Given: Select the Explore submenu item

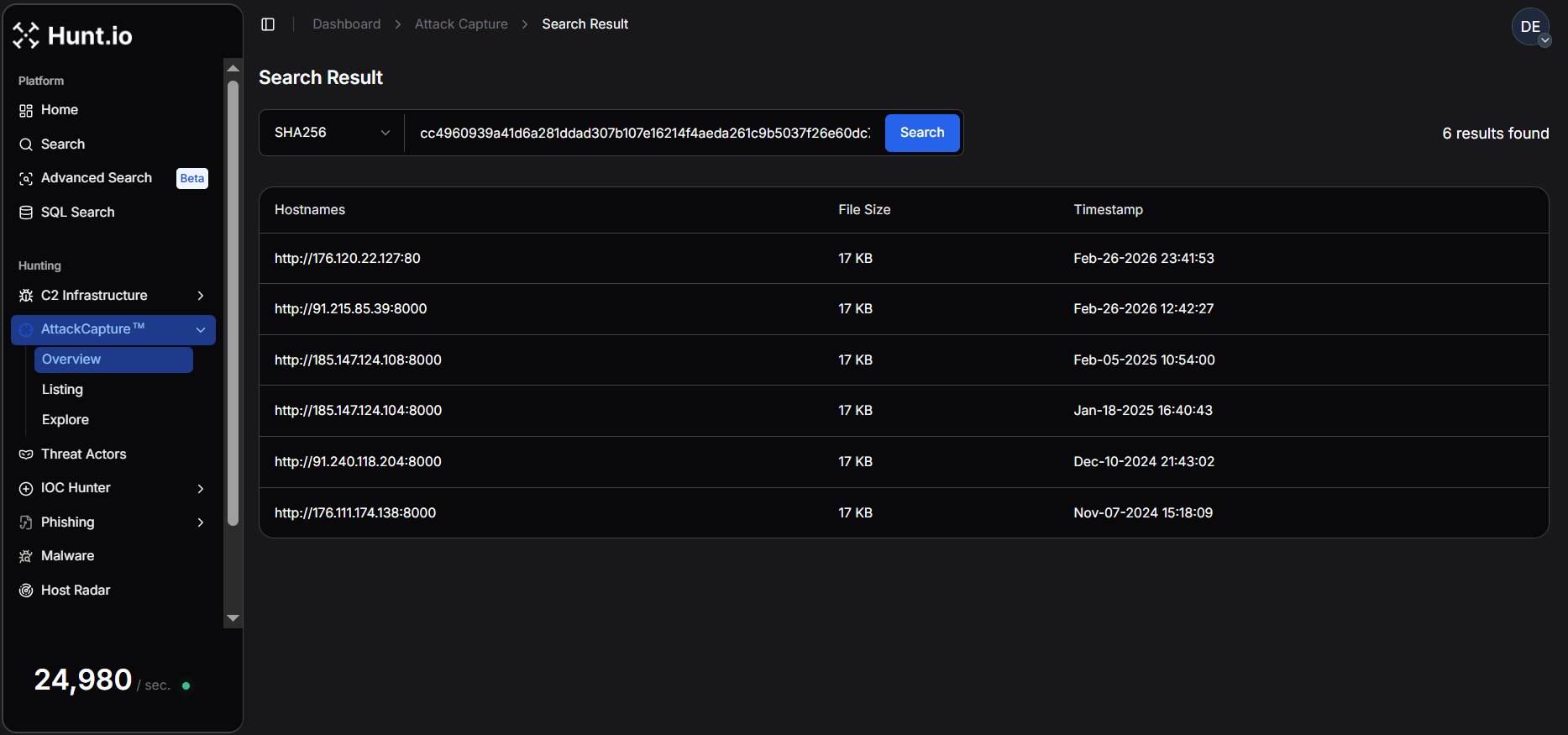Looking at the screenshot, I should click(x=66, y=420).
